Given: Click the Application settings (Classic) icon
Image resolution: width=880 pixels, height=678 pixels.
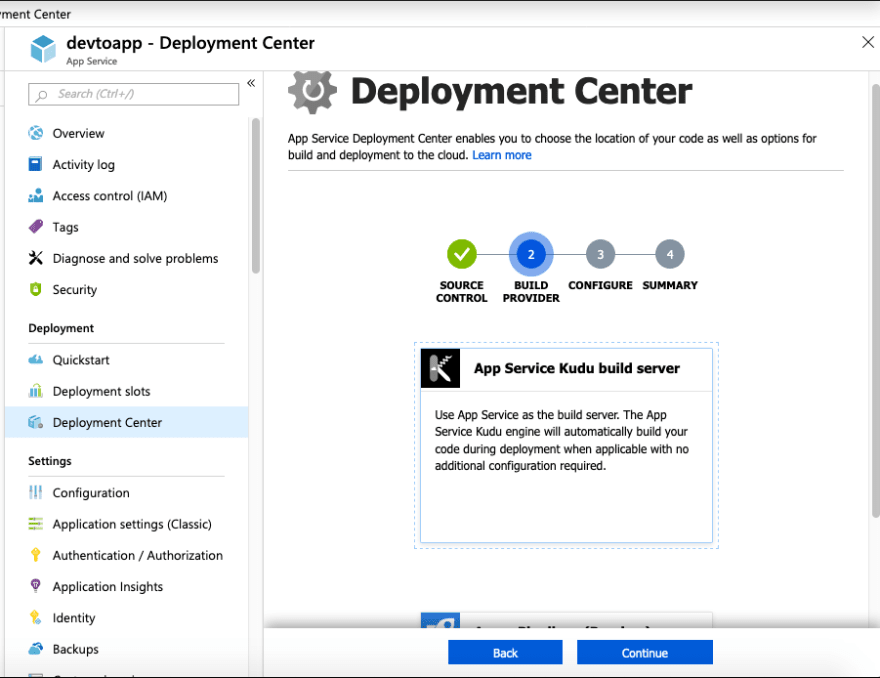Looking at the screenshot, I should click(x=35, y=524).
